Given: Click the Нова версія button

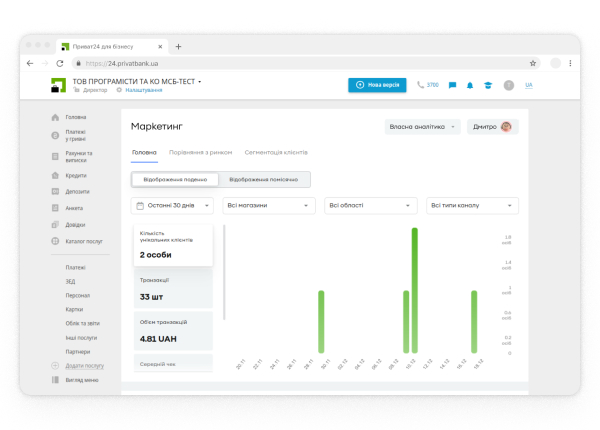Looking at the screenshot, I should [x=377, y=85].
